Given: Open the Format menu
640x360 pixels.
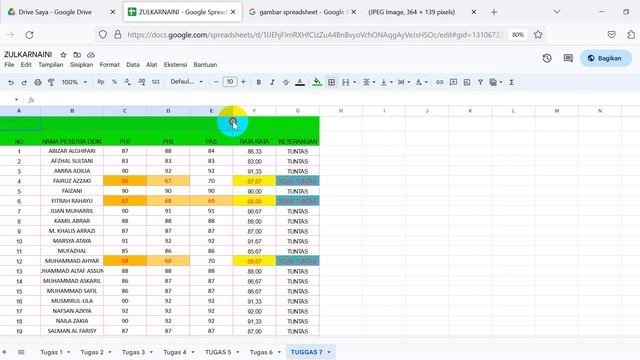Looking at the screenshot, I should pos(109,65).
